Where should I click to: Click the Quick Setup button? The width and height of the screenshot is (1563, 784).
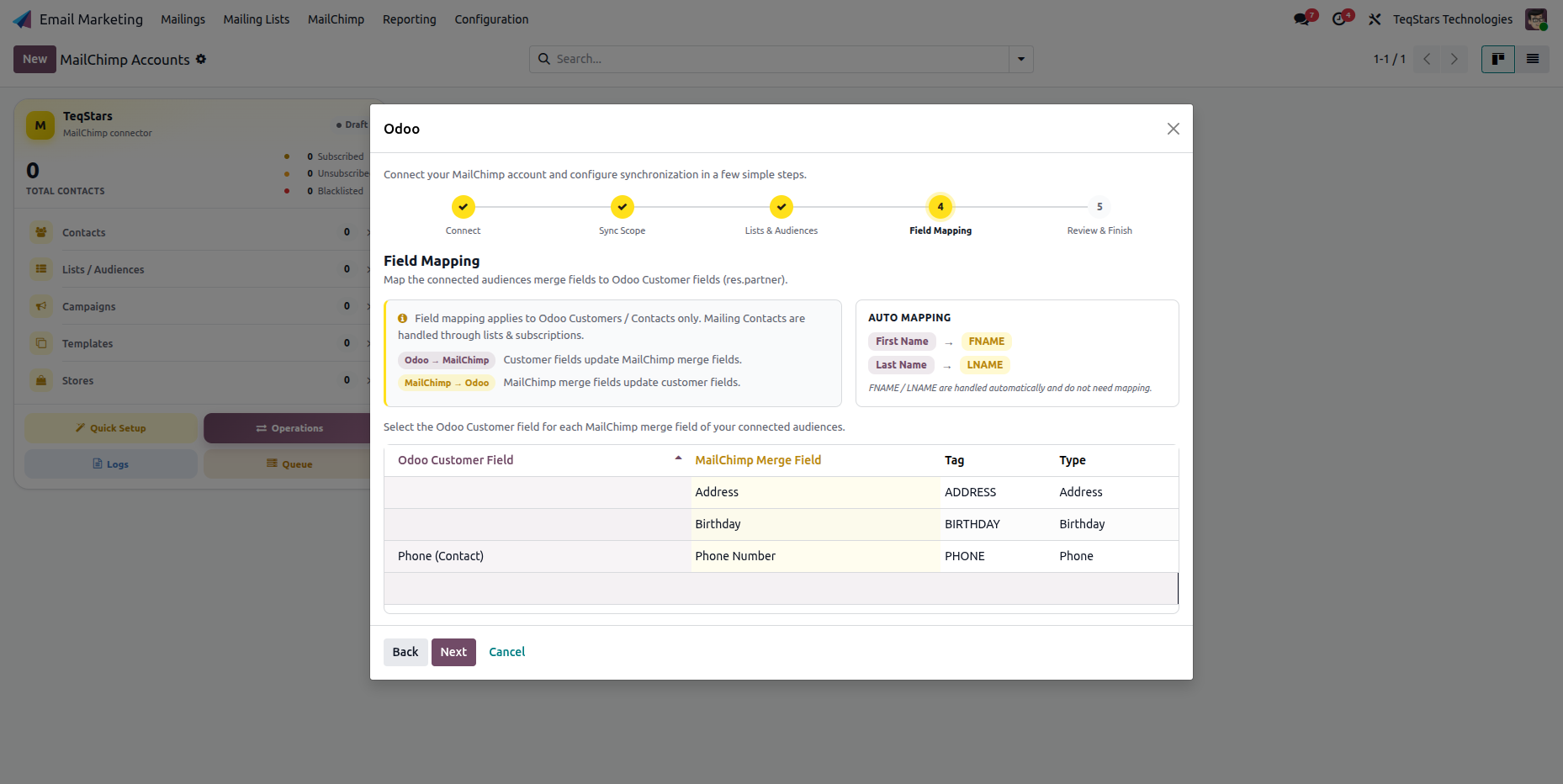click(111, 428)
